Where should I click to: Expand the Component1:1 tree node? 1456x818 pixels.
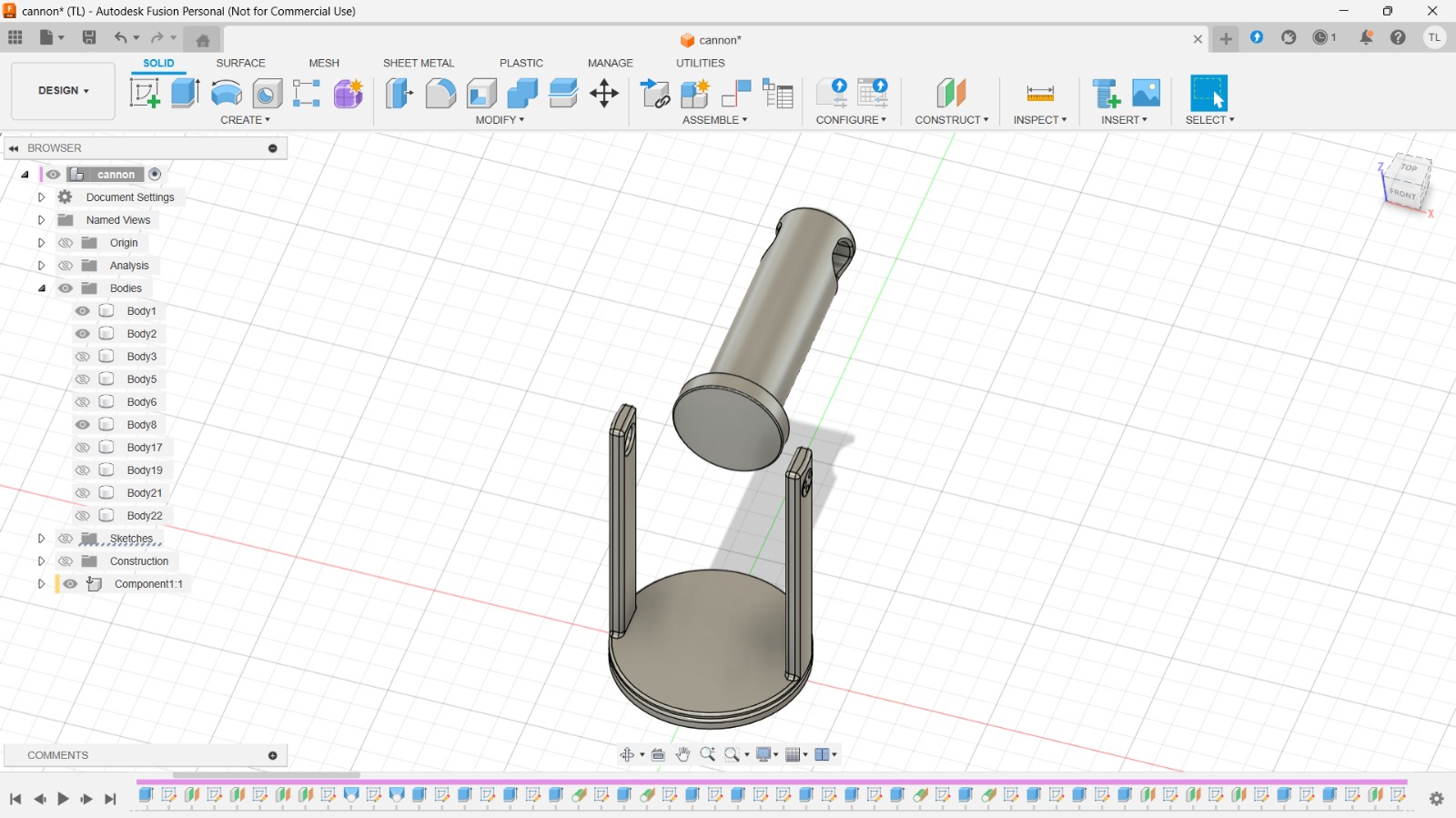pyautogui.click(x=41, y=584)
